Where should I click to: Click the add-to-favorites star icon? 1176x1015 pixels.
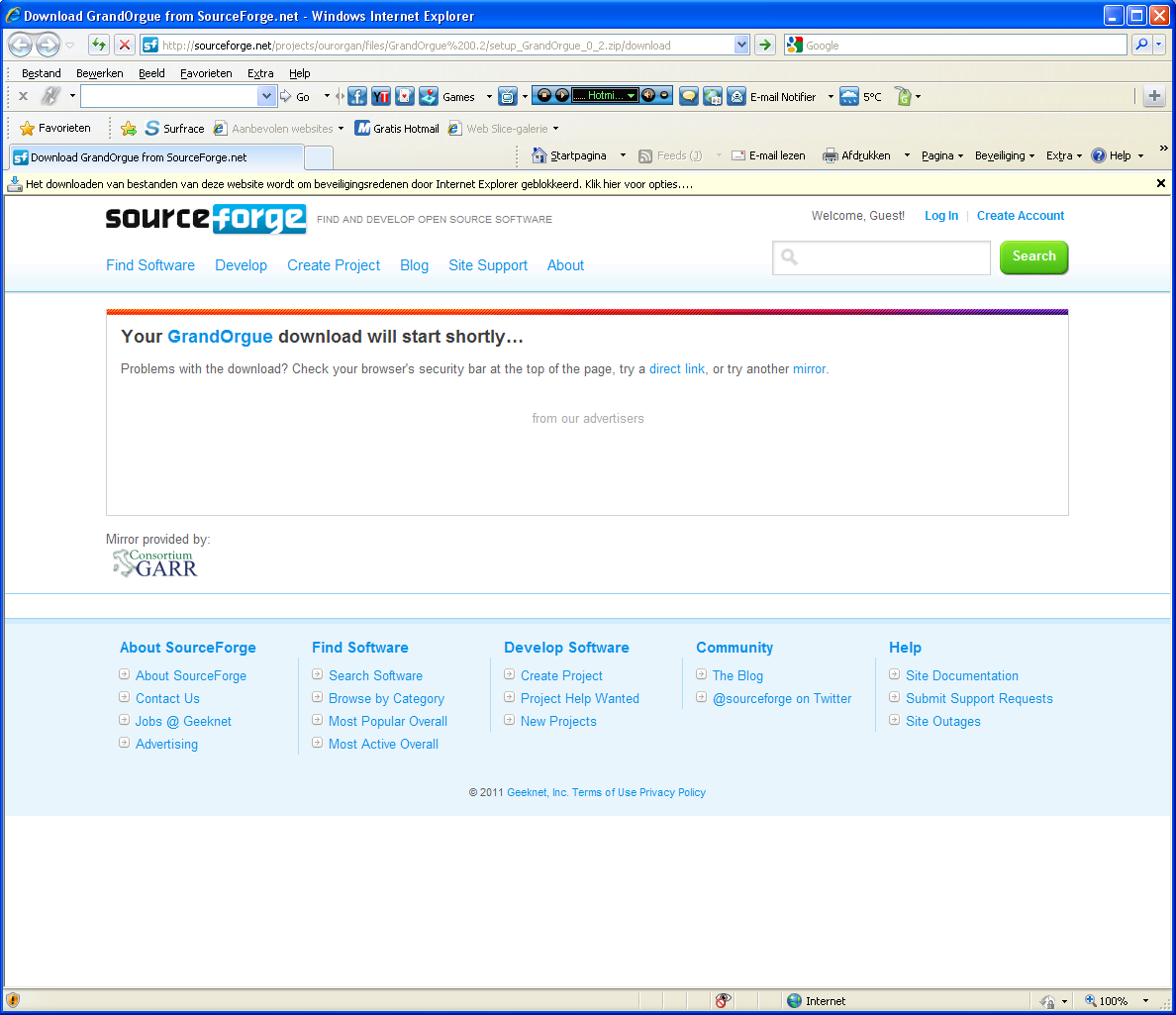129,129
